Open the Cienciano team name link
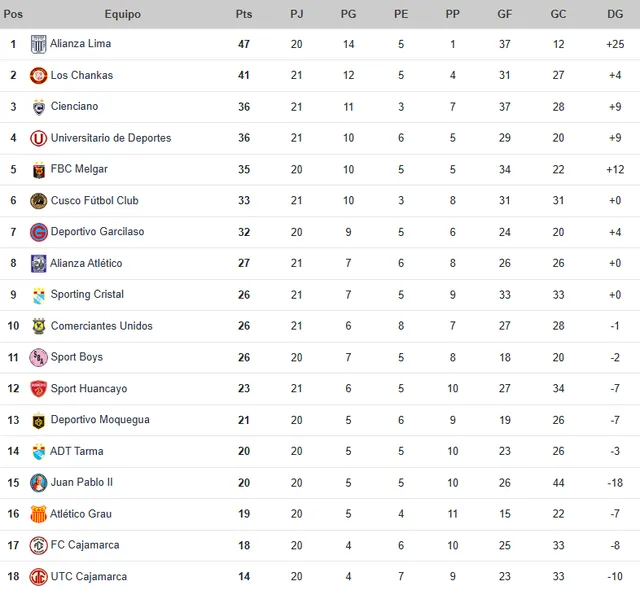This screenshot has width=640, height=590. pos(74,106)
